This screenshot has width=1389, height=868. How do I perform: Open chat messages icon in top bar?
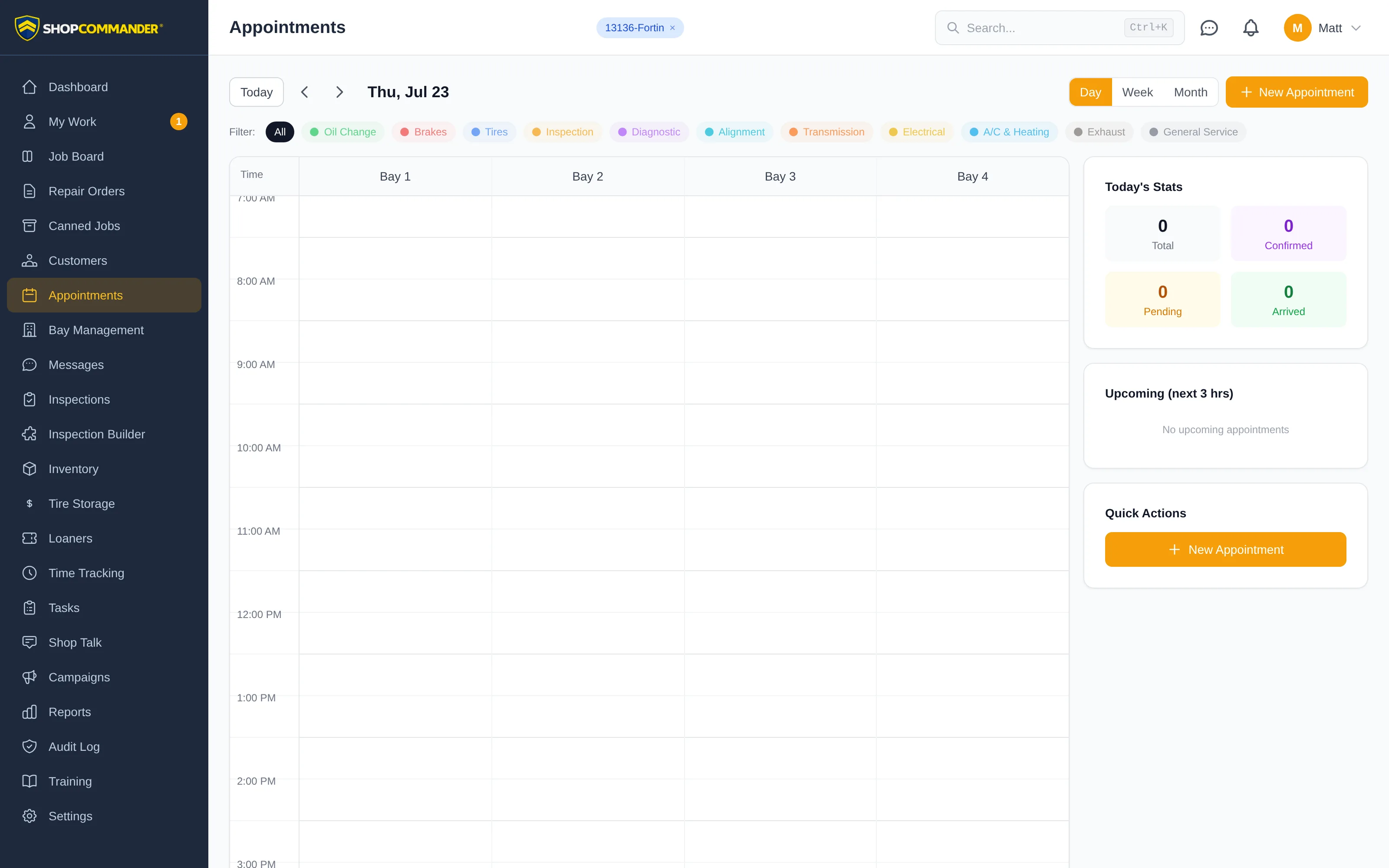1209,27
